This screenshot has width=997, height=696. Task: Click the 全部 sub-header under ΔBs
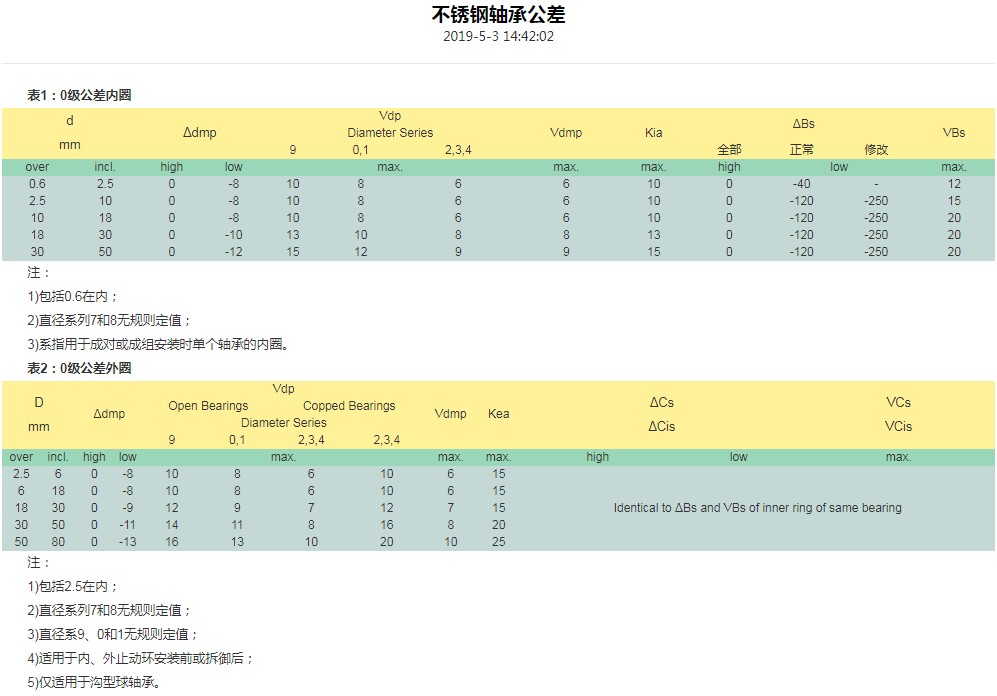pos(729,150)
